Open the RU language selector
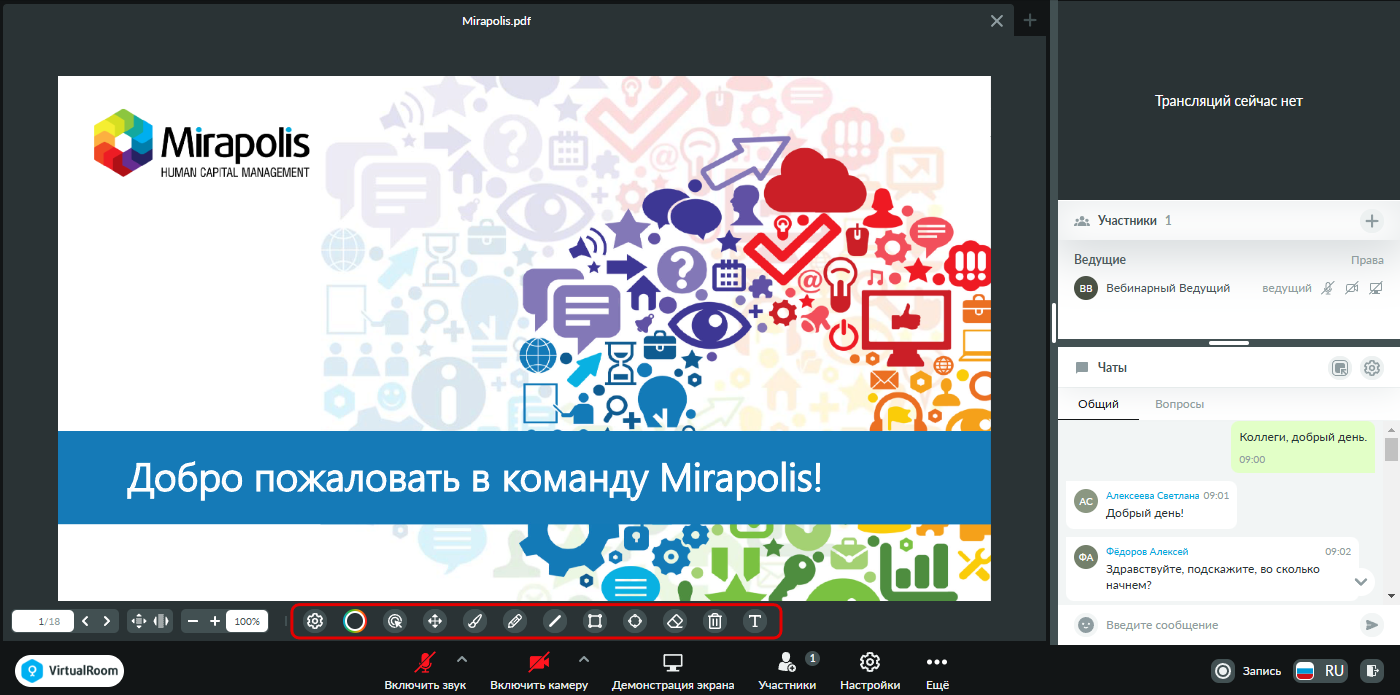This screenshot has width=1400, height=695. pos(1321,671)
